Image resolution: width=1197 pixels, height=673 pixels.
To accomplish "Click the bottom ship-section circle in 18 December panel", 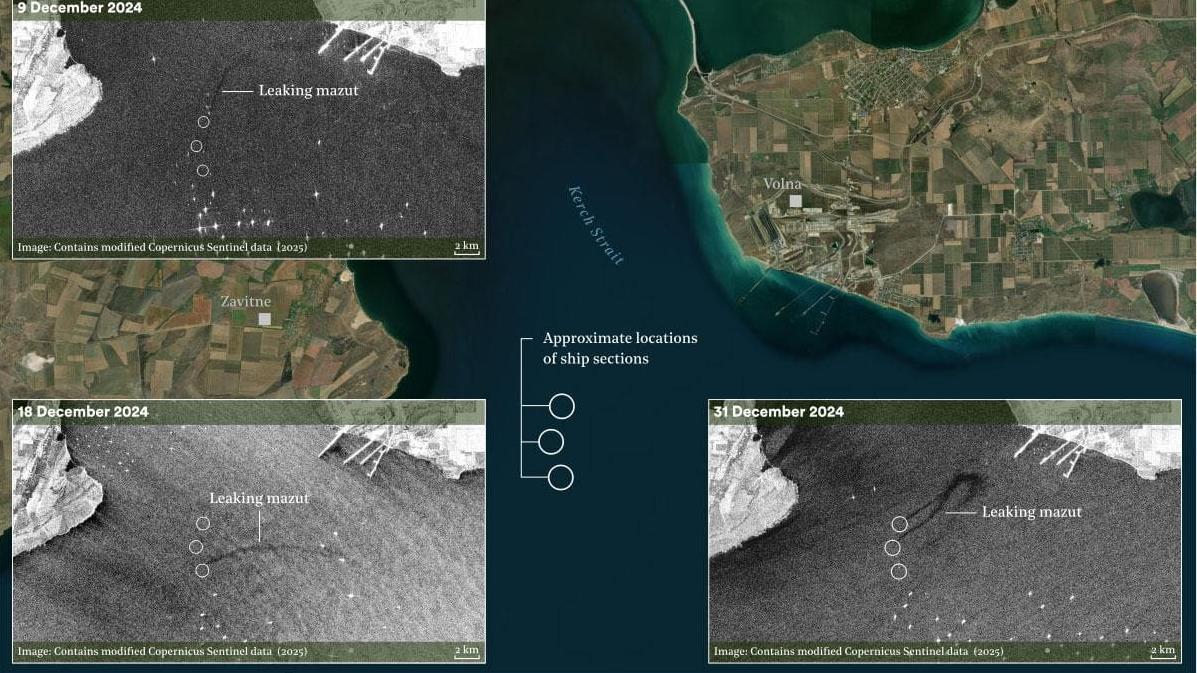I will tap(202, 571).
